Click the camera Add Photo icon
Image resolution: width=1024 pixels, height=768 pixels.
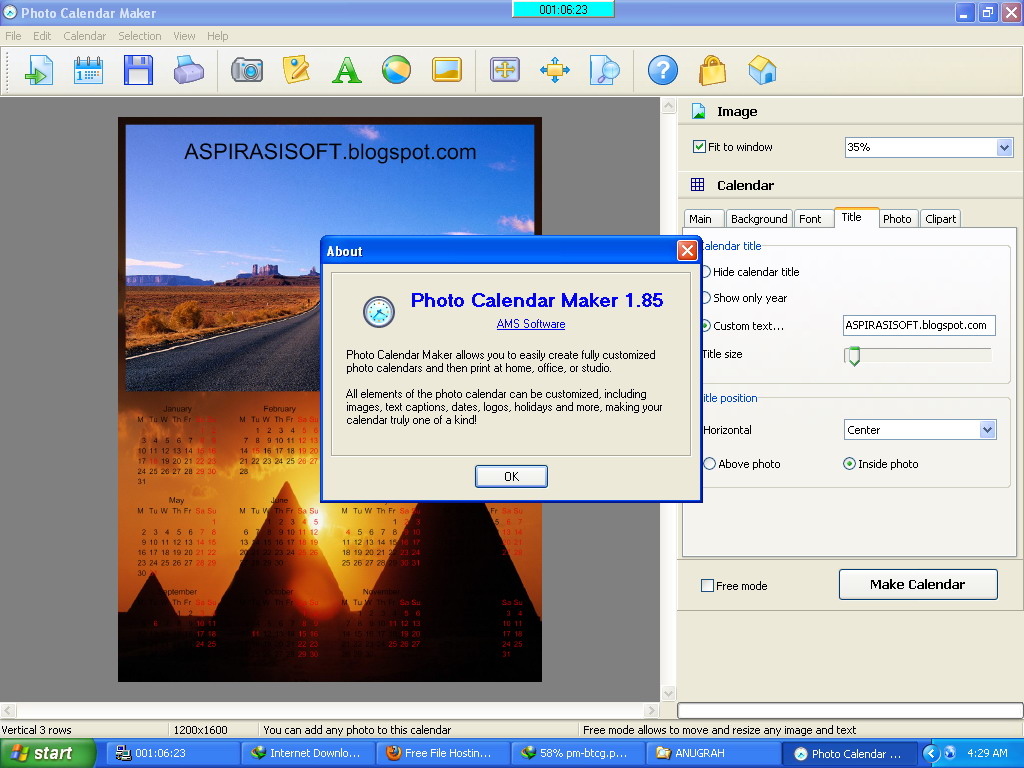coord(247,71)
